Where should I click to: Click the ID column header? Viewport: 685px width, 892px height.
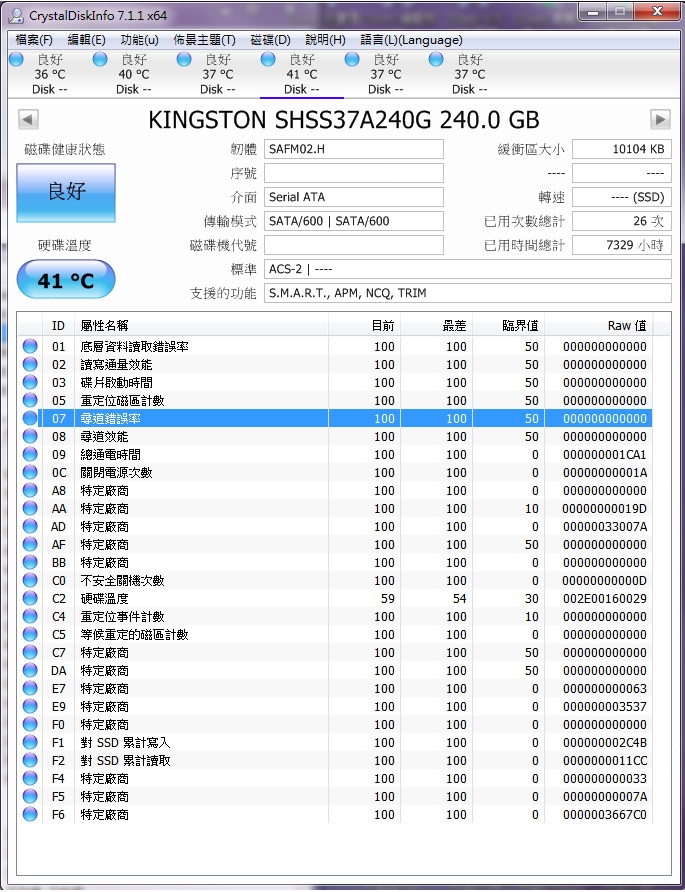coord(59,325)
